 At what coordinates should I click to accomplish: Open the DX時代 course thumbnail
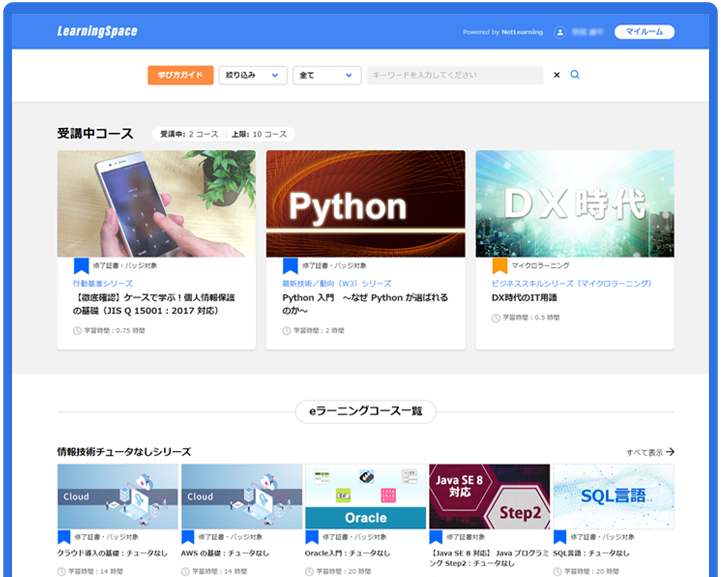[x=575, y=204]
